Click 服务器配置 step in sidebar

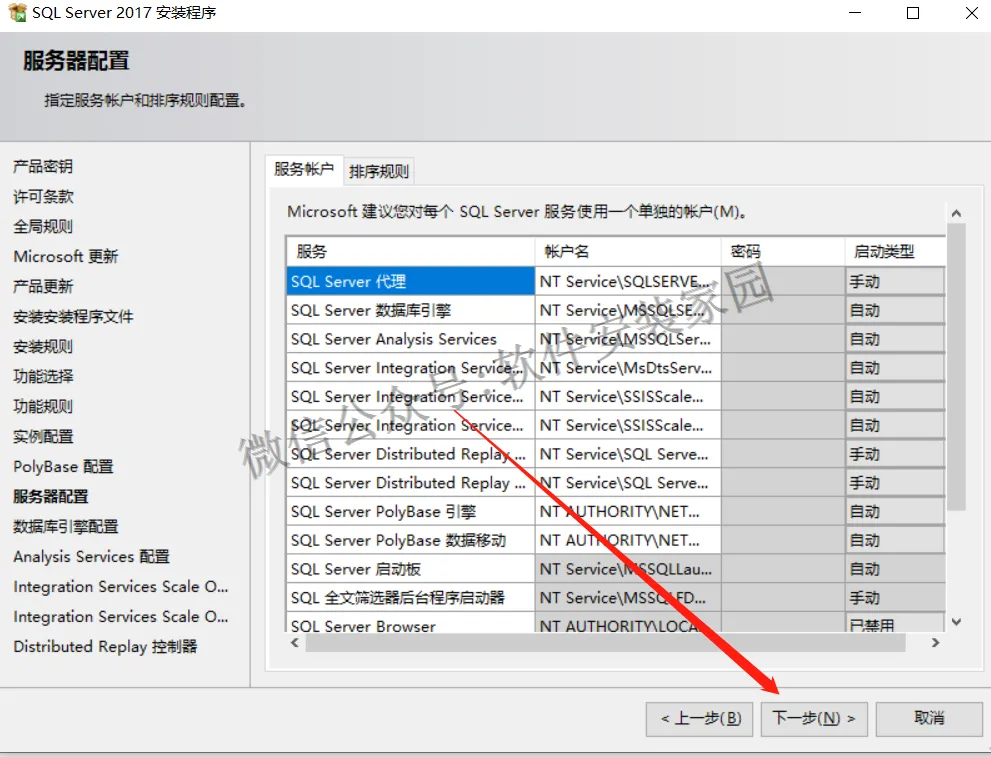[x=51, y=497]
